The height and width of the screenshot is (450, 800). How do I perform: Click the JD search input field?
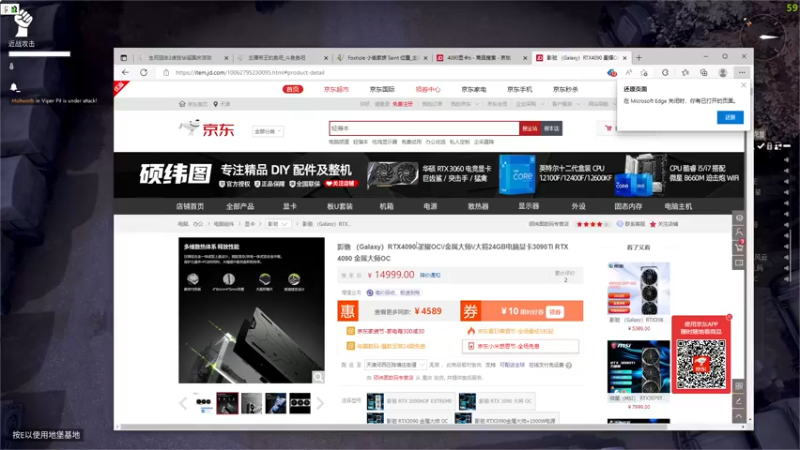click(424, 129)
